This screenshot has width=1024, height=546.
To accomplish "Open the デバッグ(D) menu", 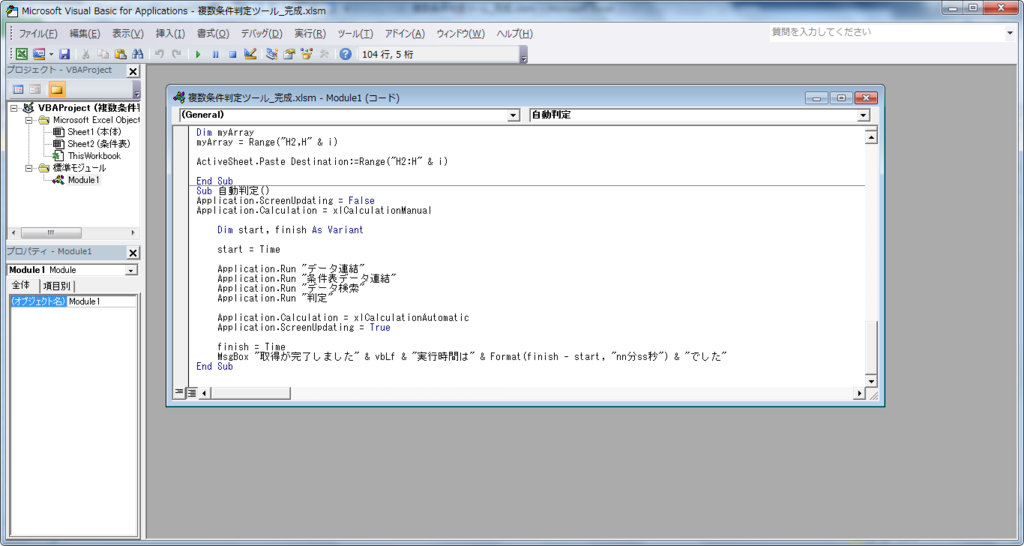I will 261,34.
